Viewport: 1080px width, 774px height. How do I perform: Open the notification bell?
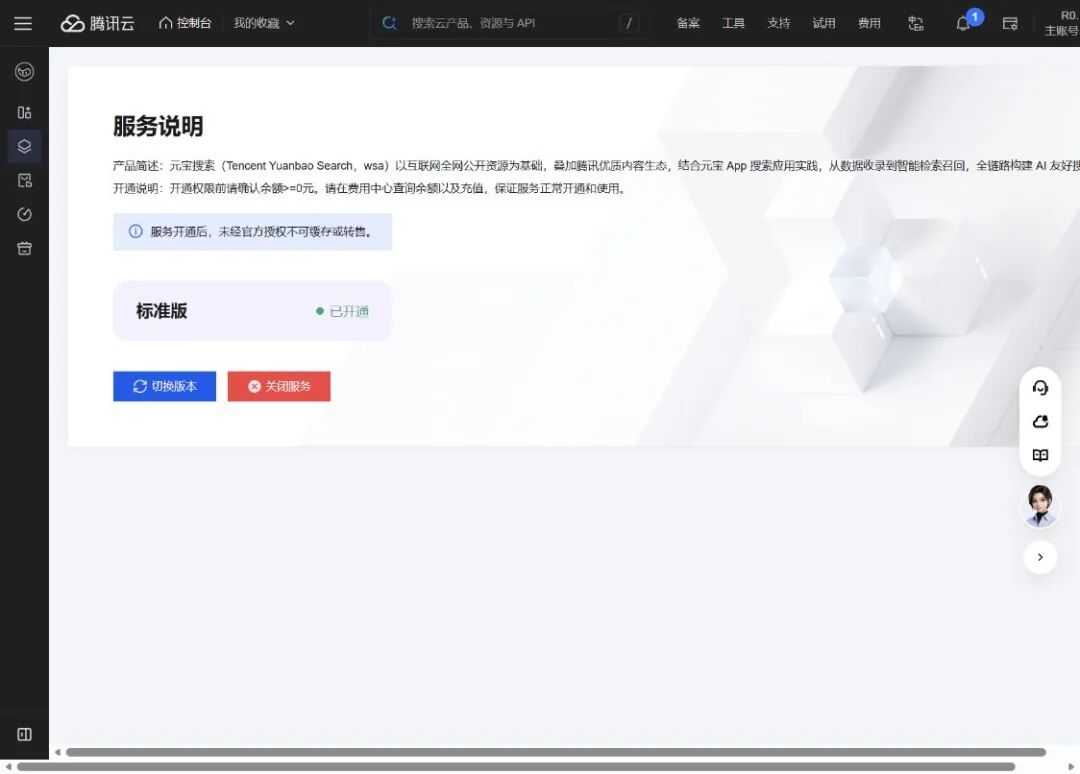click(964, 24)
